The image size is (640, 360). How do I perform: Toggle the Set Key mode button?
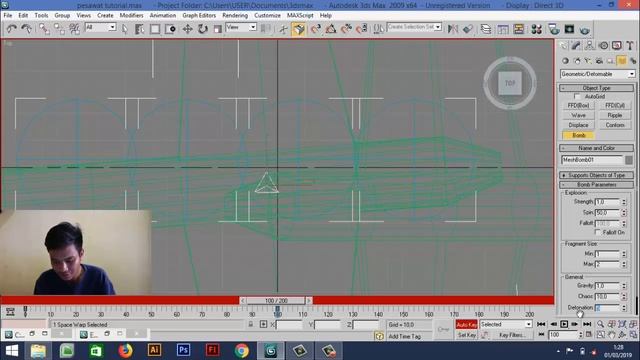coord(466,335)
